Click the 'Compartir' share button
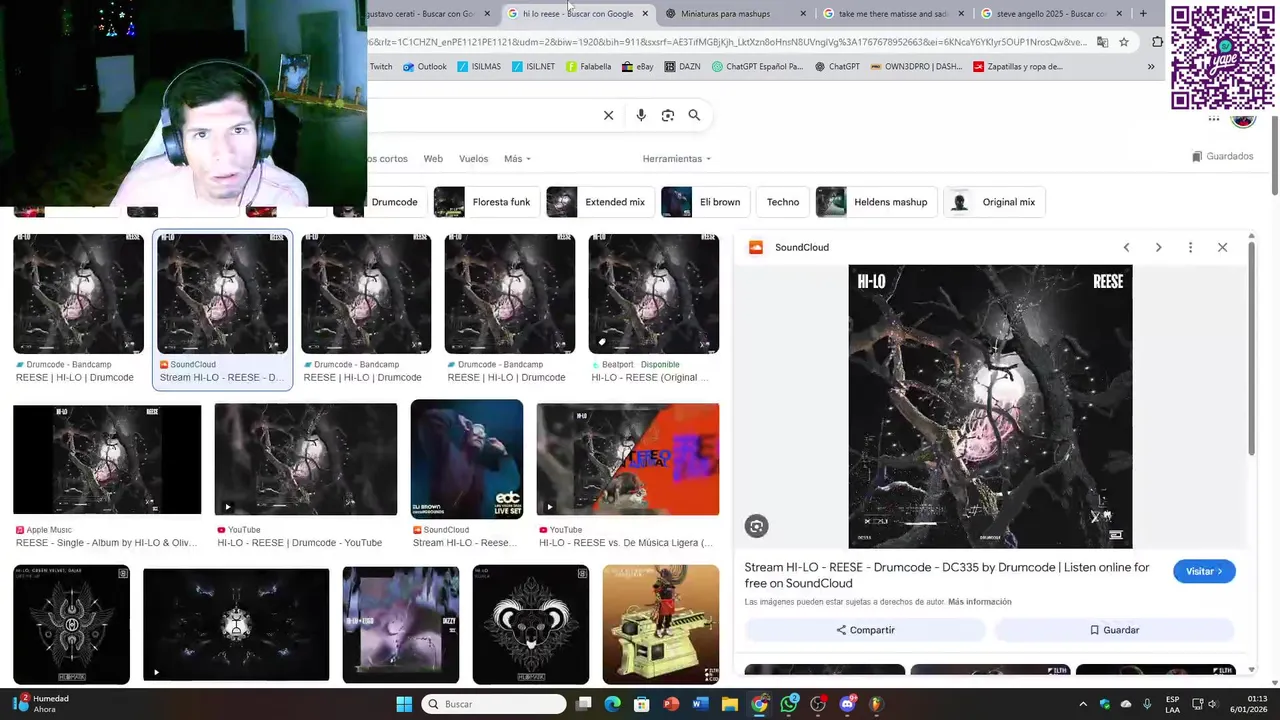This screenshot has width=1280, height=720. [x=865, y=630]
